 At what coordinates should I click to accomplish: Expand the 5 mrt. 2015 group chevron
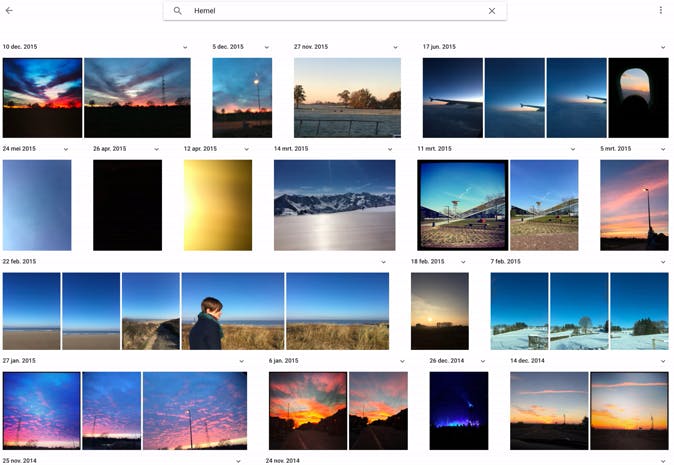(x=663, y=149)
